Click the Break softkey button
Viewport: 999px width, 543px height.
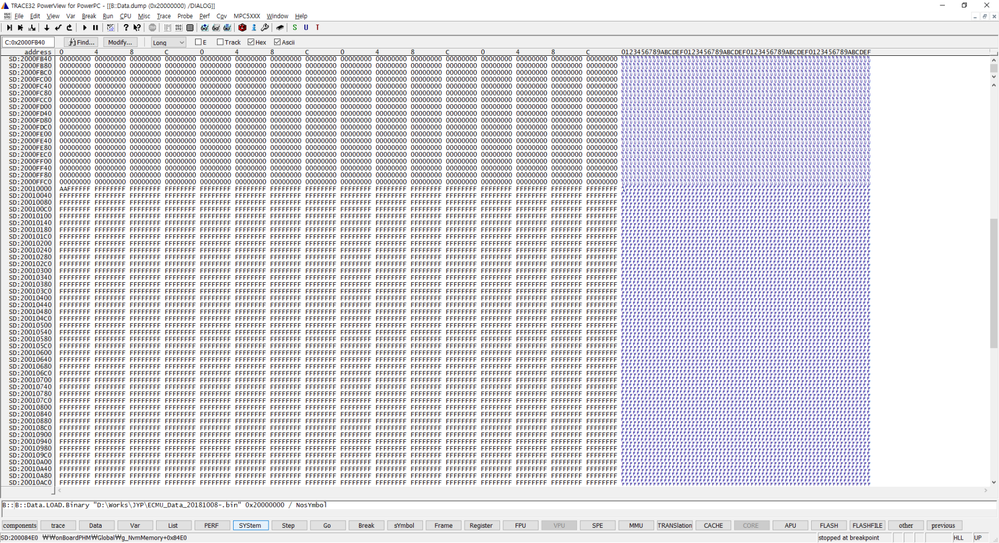point(366,526)
